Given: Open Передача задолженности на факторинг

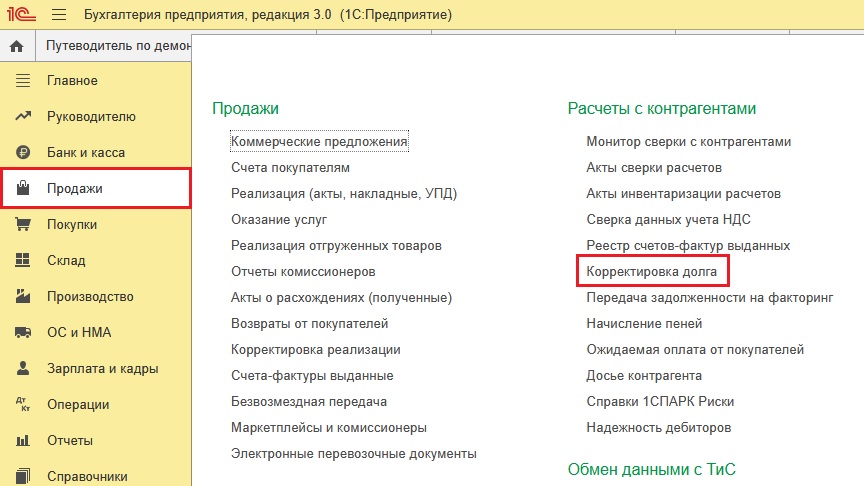Looking at the screenshot, I should coord(710,298).
